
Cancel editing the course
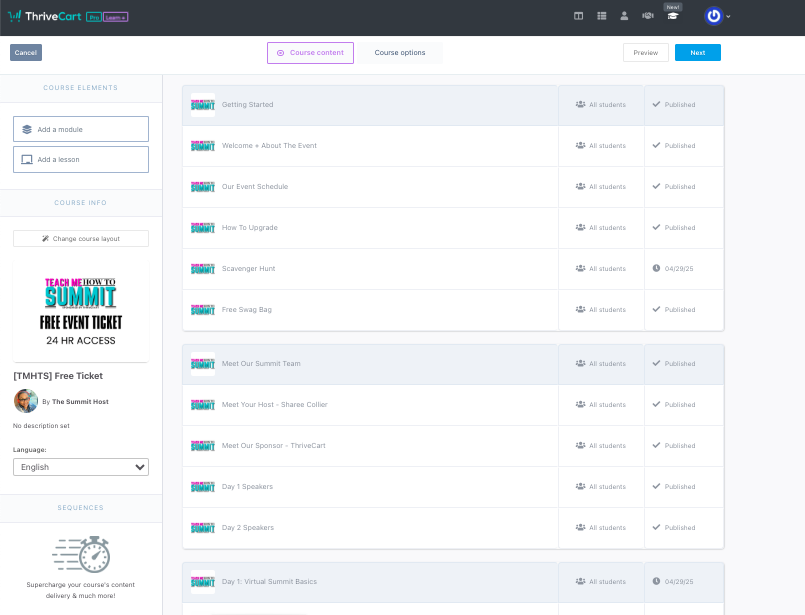(26, 52)
